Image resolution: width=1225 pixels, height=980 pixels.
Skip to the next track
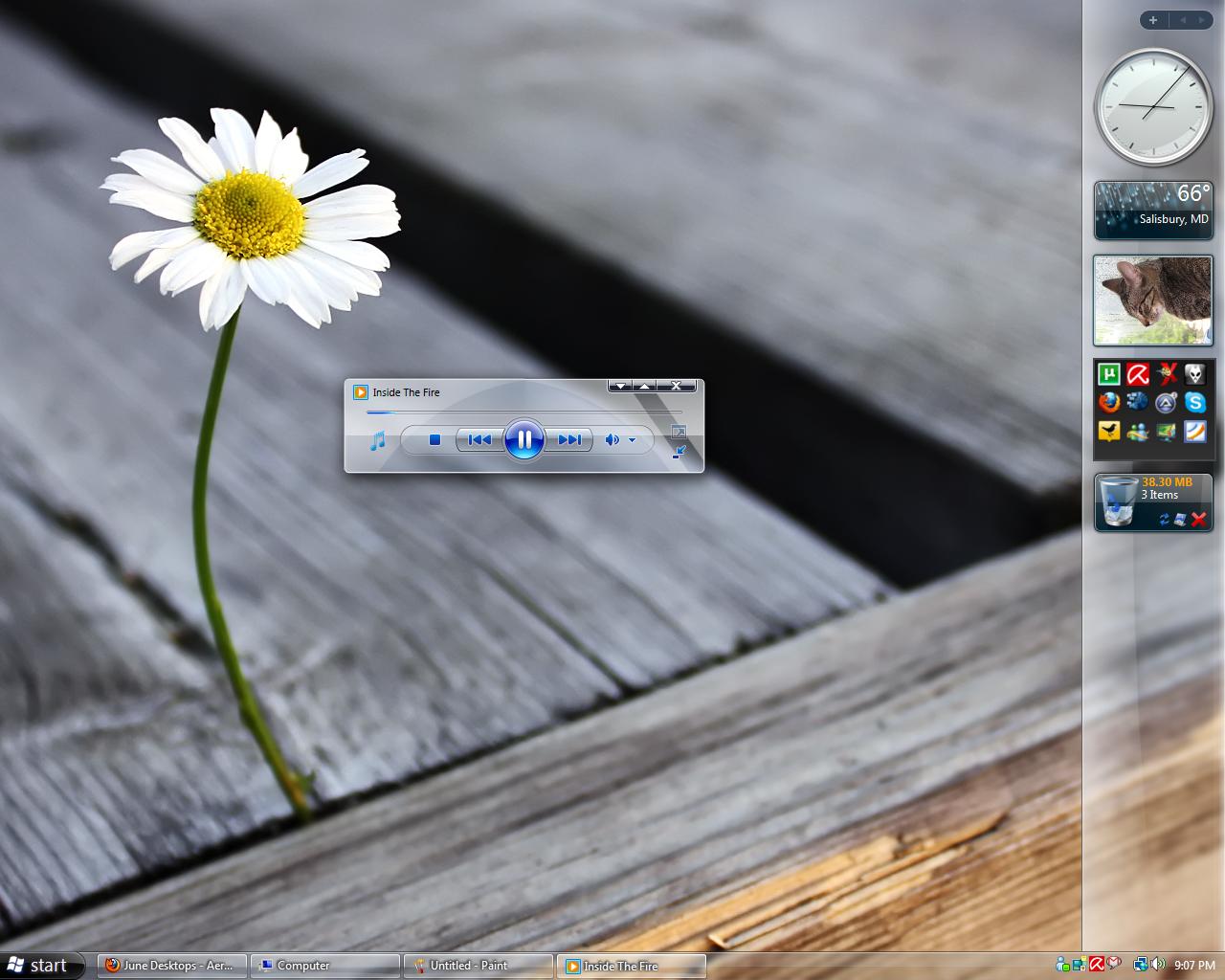[569, 440]
